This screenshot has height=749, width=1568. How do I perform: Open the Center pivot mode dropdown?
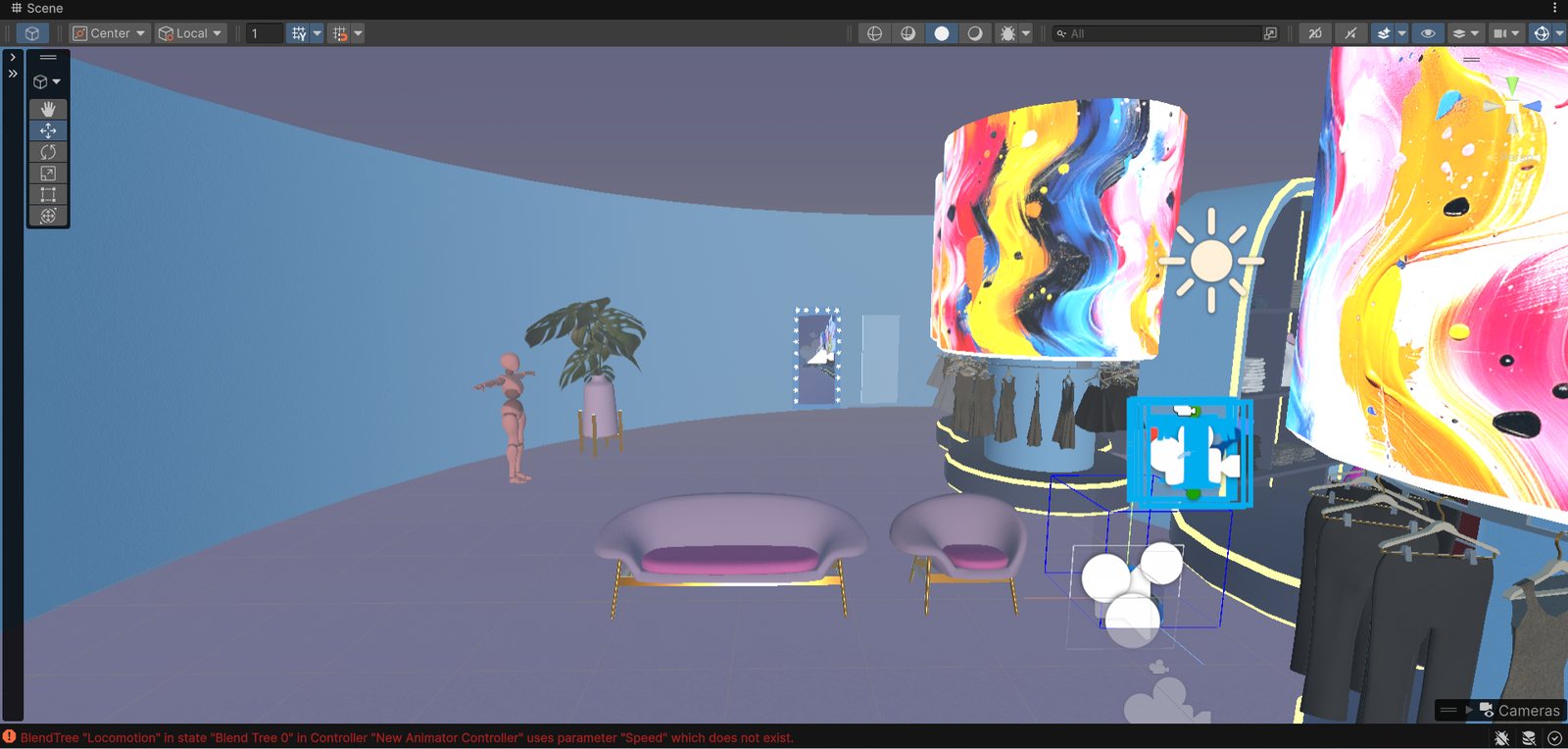tap(110, 33)
